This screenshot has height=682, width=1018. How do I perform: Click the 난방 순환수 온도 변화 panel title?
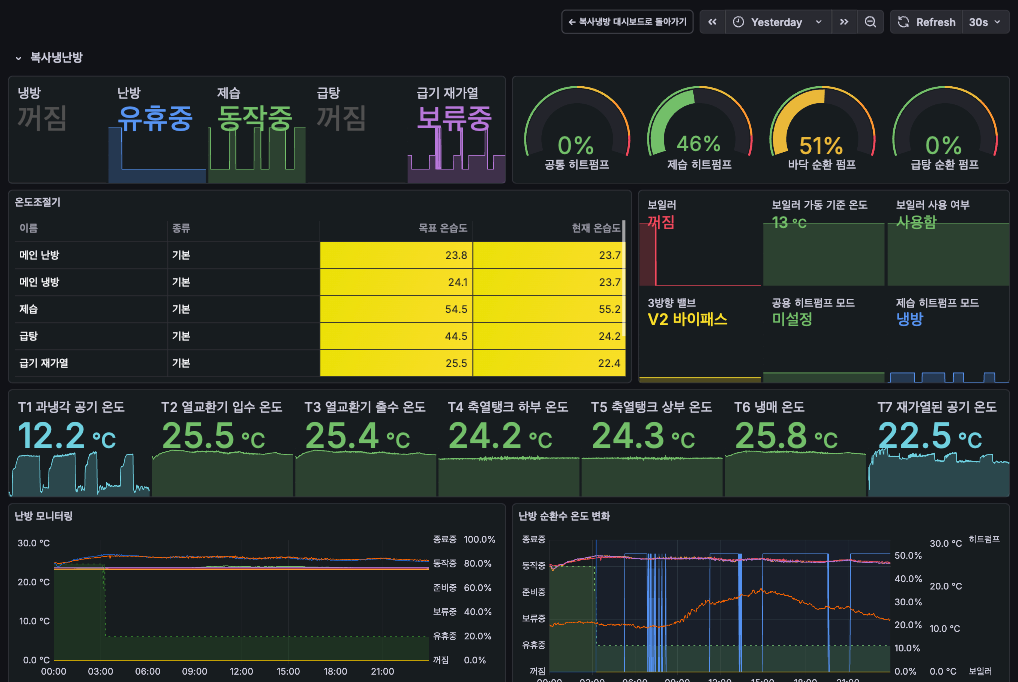pos(564,516)
